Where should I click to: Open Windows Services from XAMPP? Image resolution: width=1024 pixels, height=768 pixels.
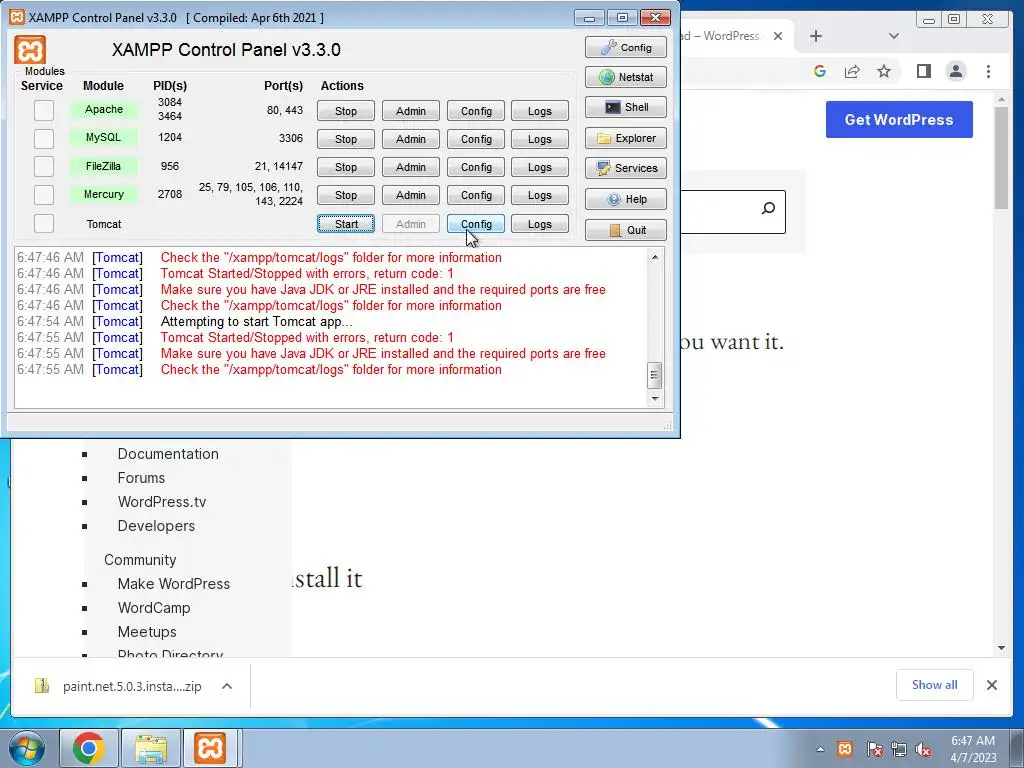(x=626, y=168)
